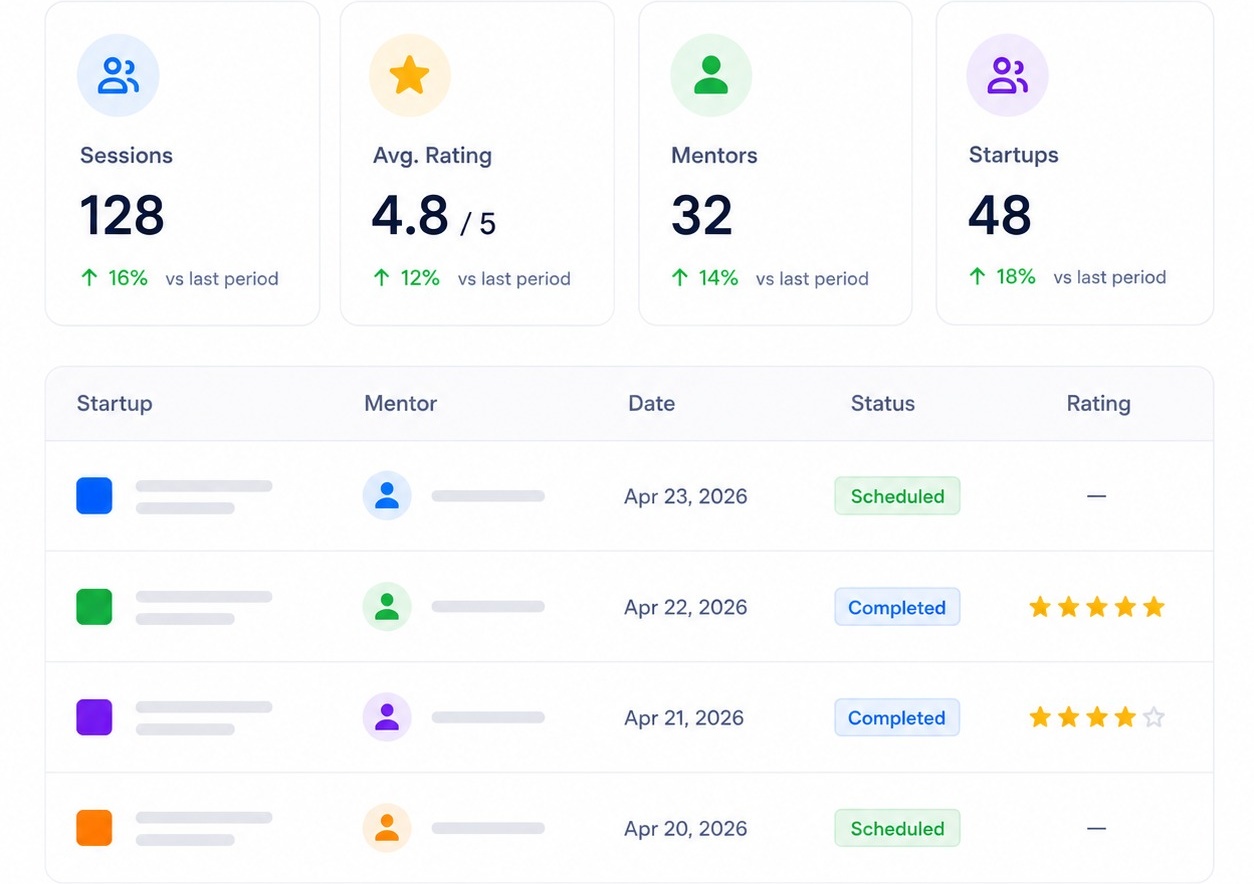
Task: Click the purple Startups people icon
Action: point(1007,75)
